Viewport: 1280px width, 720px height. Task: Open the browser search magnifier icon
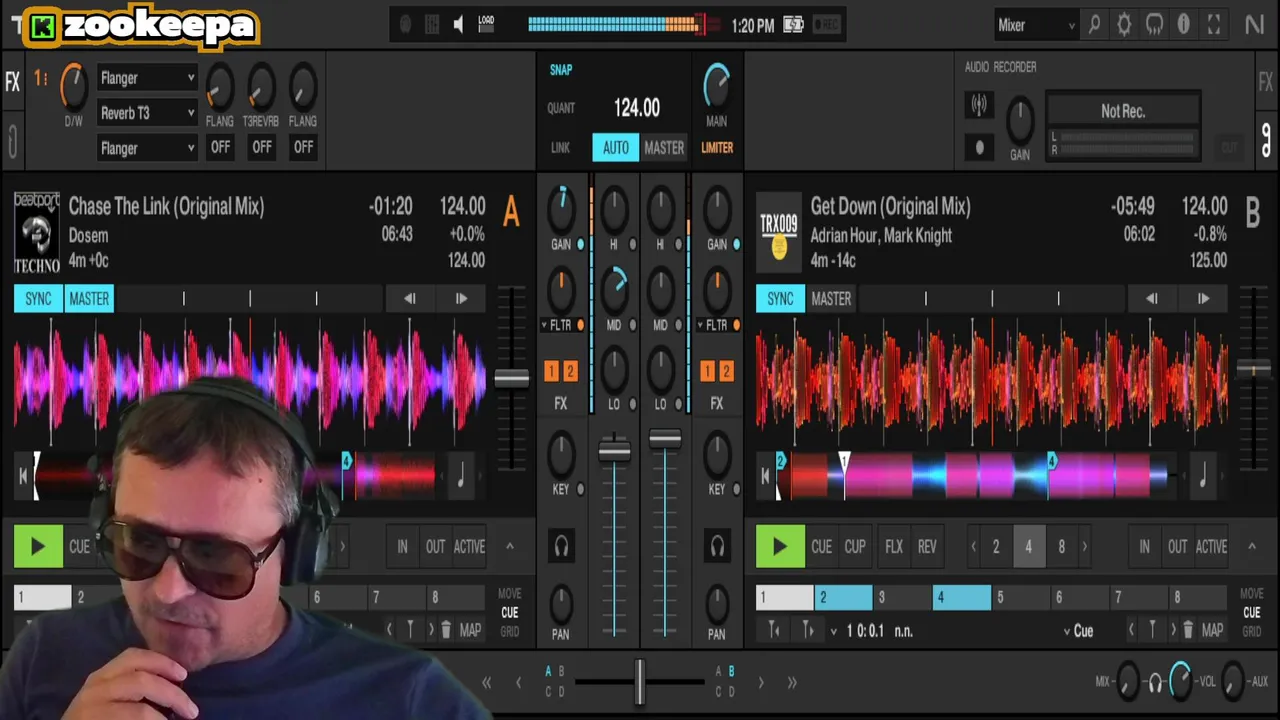[1094, 26]
